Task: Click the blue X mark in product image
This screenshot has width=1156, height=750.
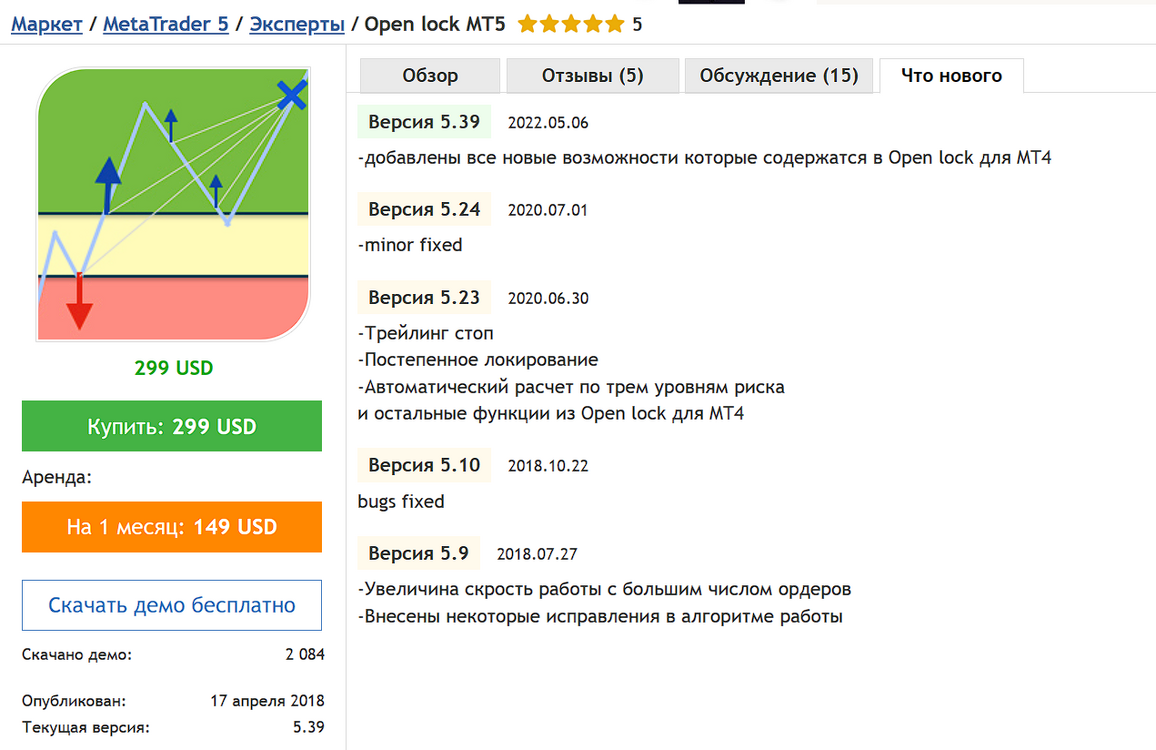Action: pos(292,94)
